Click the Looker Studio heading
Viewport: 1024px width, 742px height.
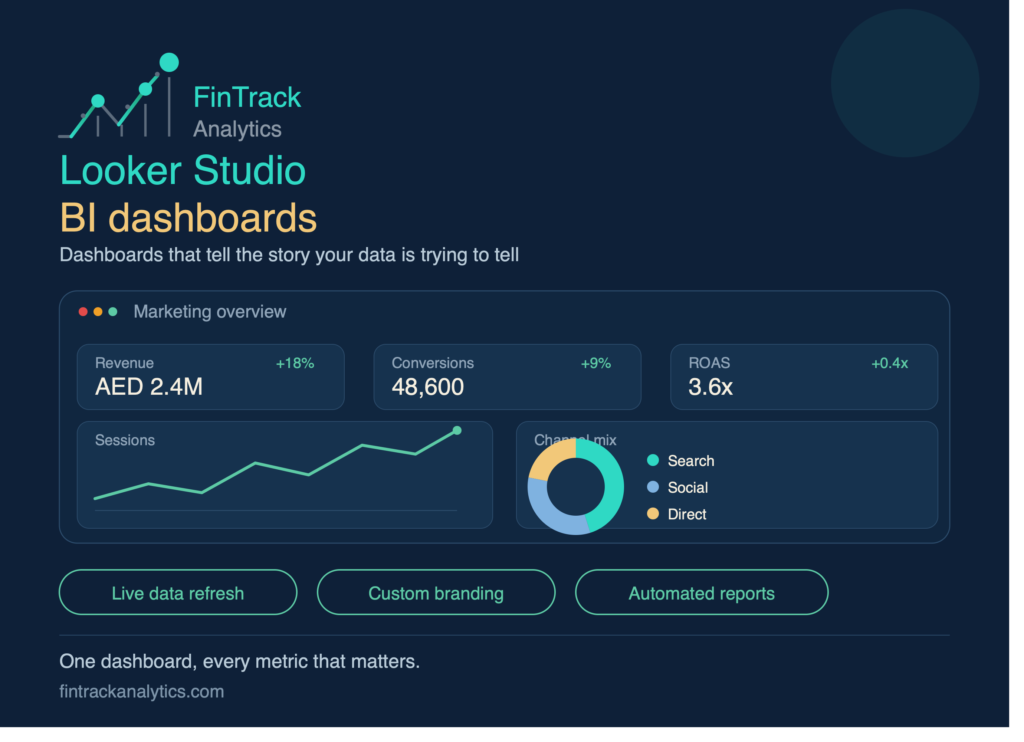(x=183, y=171)
